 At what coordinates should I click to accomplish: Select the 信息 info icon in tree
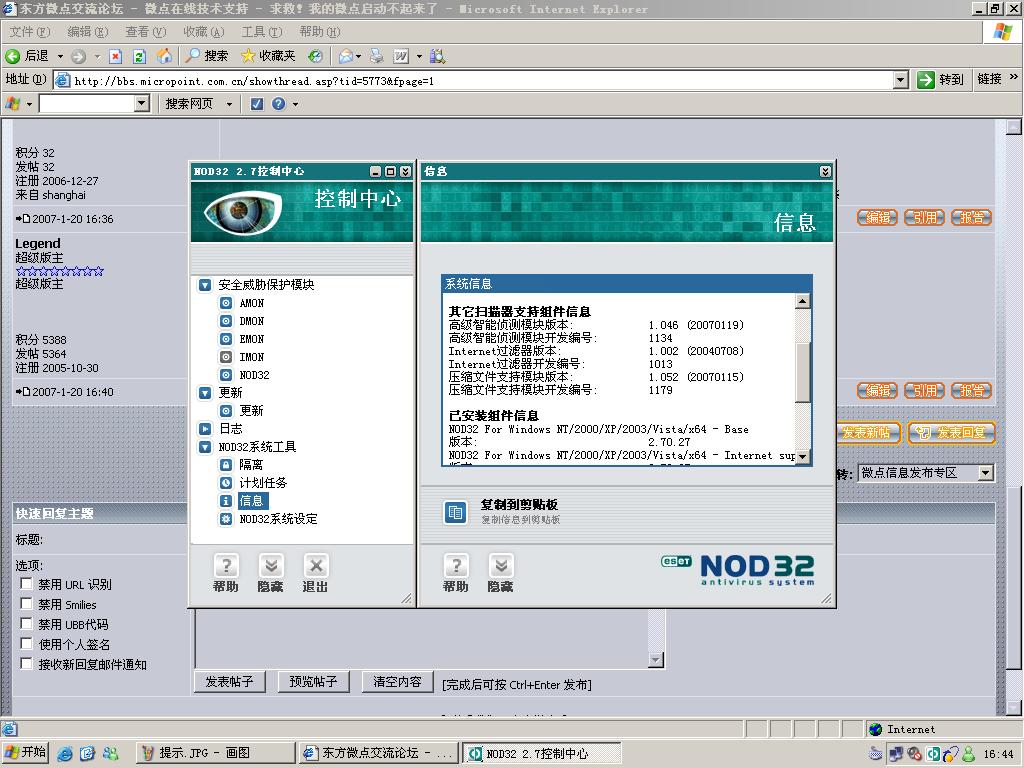coord(225,500)
